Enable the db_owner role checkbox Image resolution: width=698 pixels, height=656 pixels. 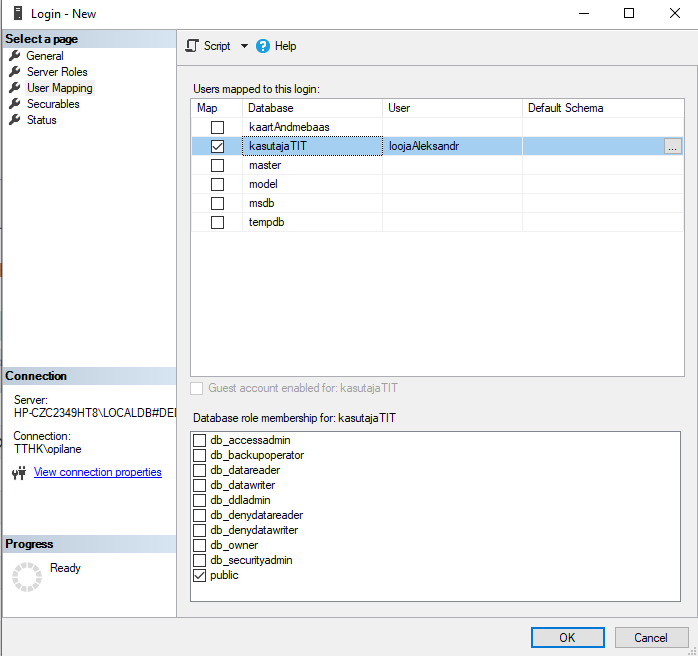click(200, 546)
